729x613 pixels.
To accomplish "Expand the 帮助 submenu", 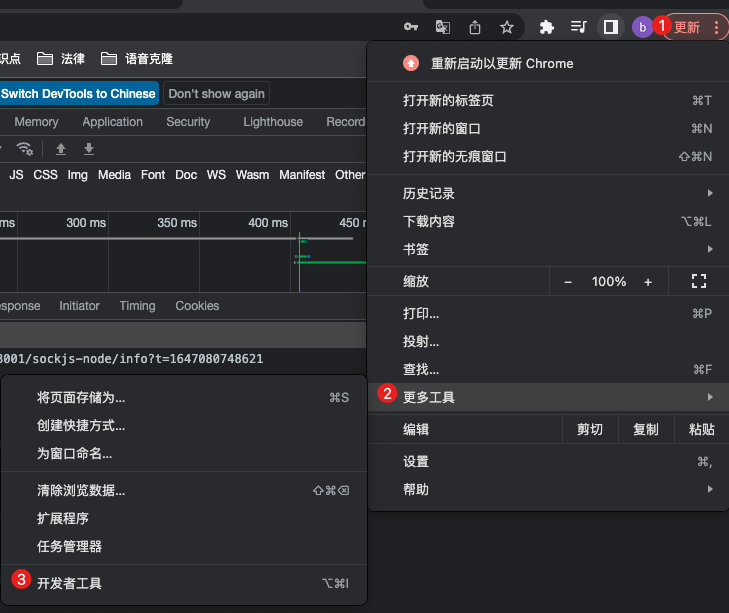I will [548, 489].
